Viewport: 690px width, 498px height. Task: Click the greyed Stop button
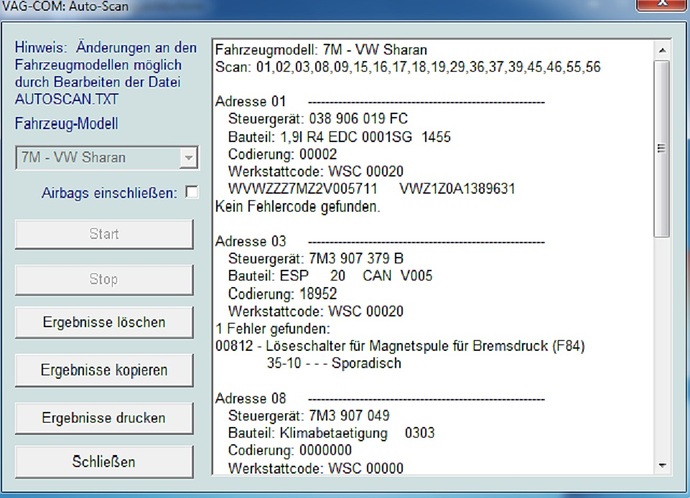[104, 279]
